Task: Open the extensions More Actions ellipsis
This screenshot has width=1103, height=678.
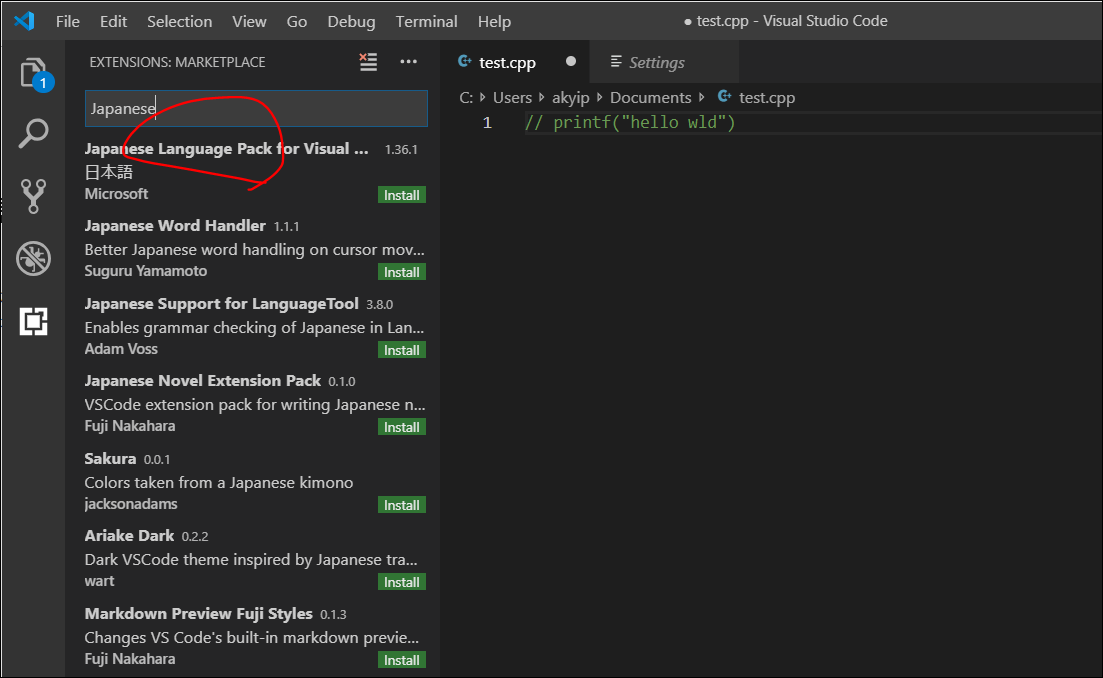Action: pos(408,62)
